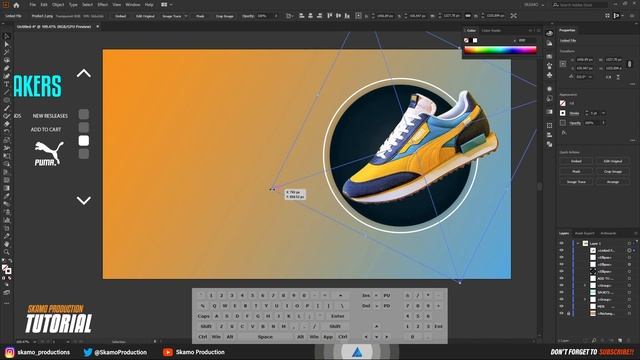Select the None swatch in Color panel
This screenshot has height=360, width=640.
466,40
